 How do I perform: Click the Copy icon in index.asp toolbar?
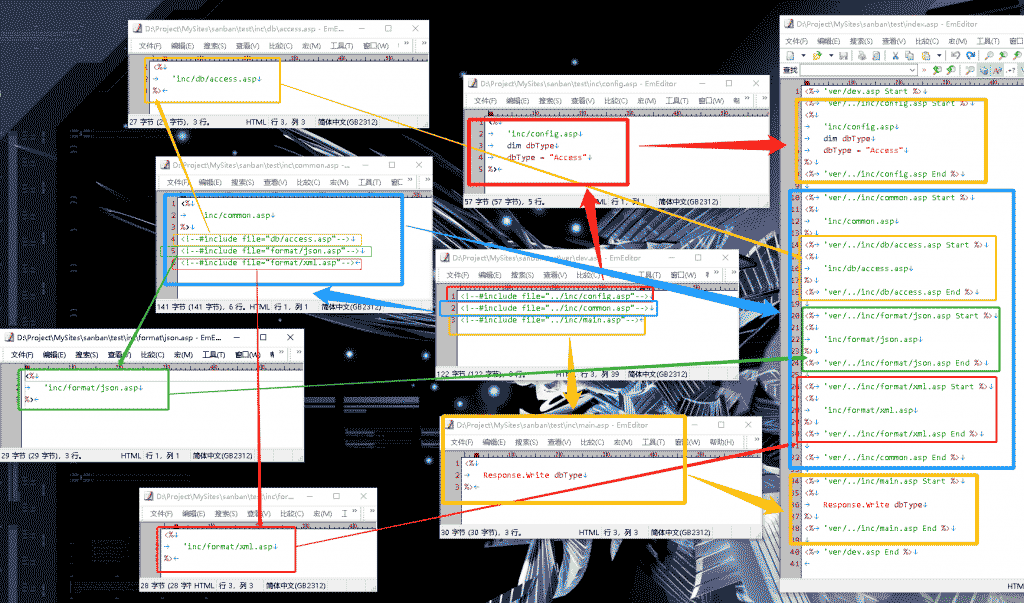pyautogui.click(x=909, y=56)
